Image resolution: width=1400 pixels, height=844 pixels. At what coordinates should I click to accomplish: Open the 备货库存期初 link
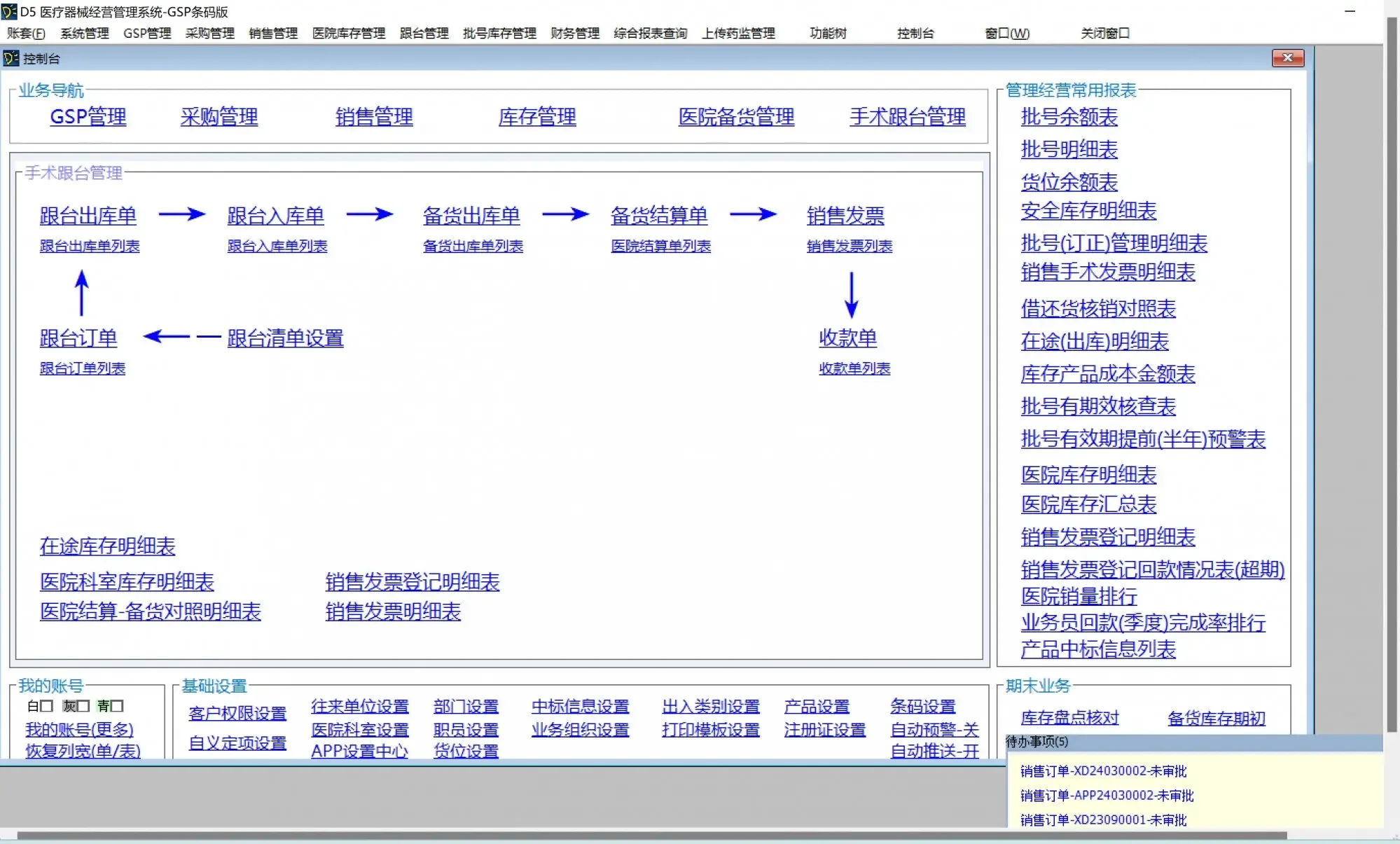pos(1217,718)
